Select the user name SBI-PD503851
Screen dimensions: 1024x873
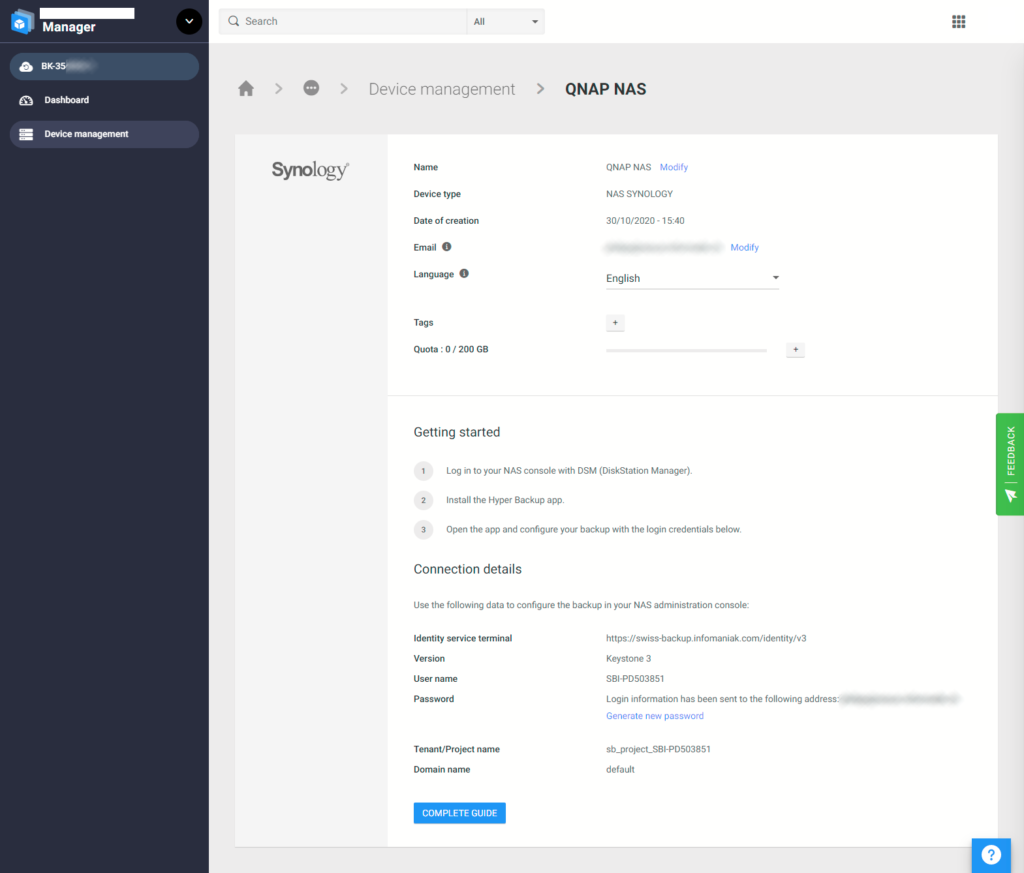[x=635, y=678]
